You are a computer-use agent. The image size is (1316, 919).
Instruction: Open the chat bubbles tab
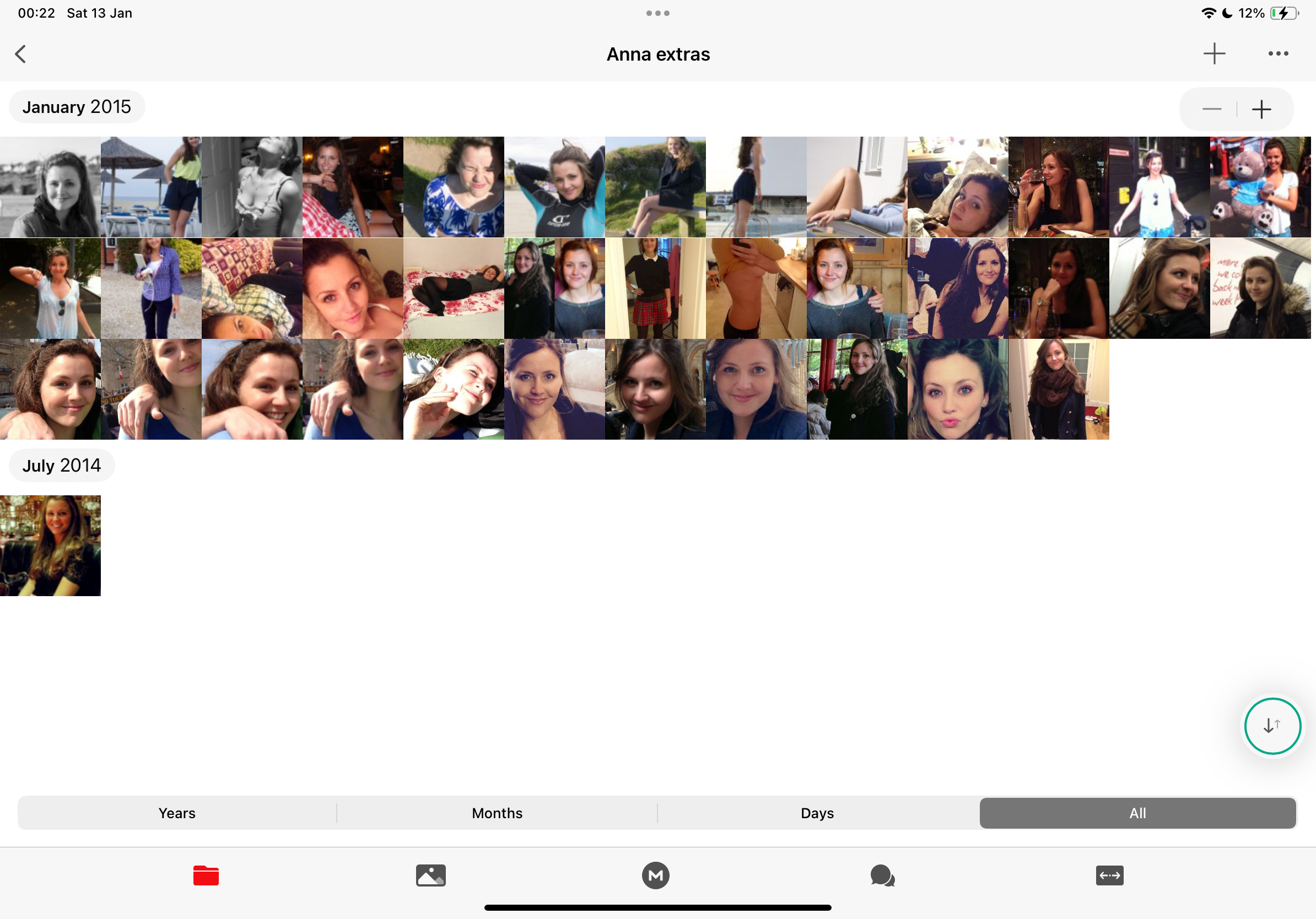click(x=882, y=875)
